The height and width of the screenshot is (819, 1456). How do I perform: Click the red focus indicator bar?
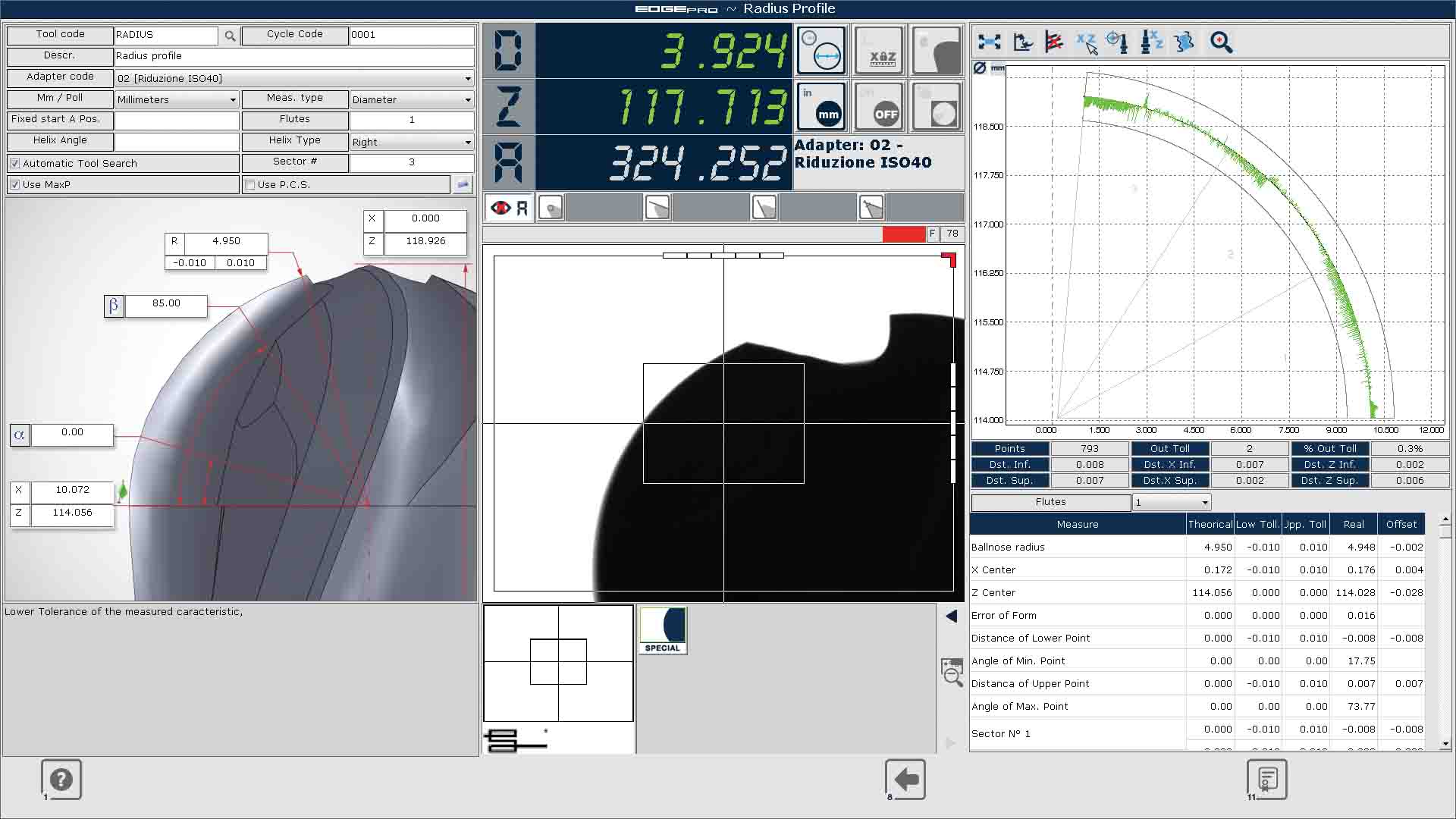pyautogui.click(x=904, y=234)
